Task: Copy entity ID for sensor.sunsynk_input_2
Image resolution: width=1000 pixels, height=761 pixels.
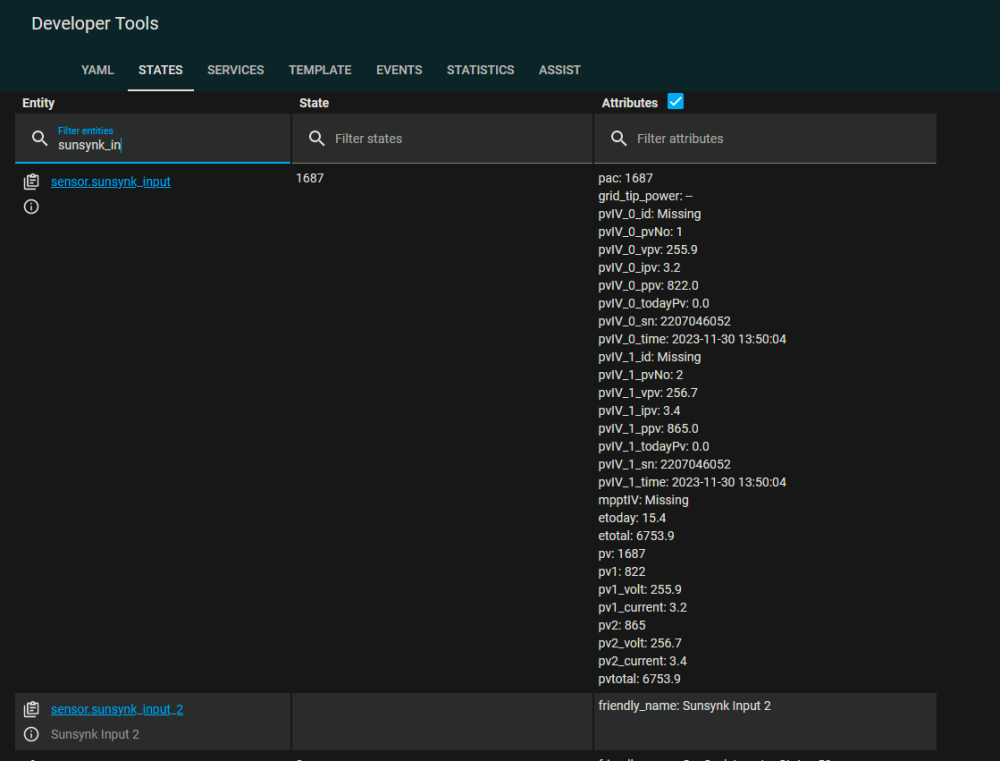Action: tap(31, 709)
